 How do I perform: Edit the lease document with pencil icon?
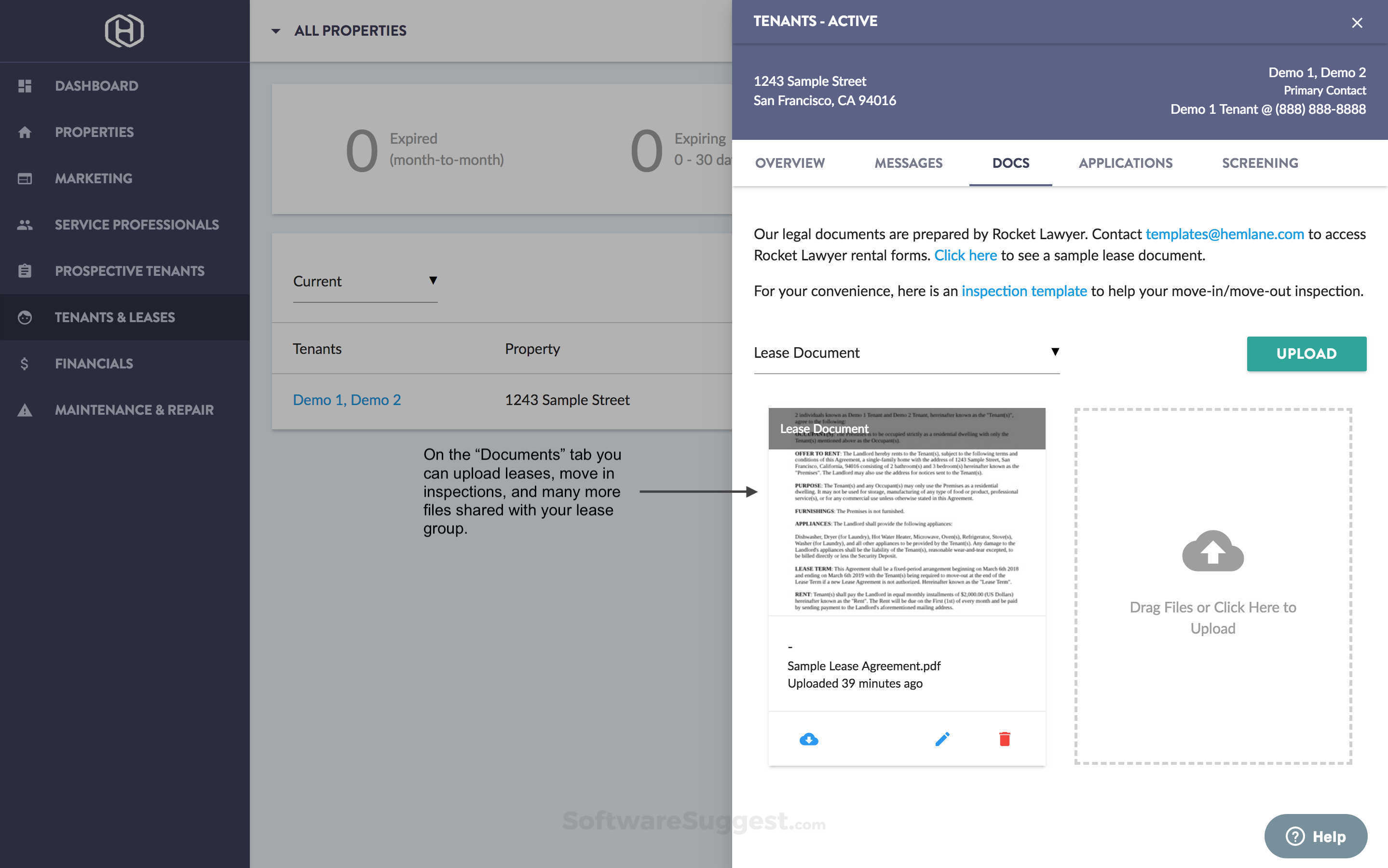942,739
